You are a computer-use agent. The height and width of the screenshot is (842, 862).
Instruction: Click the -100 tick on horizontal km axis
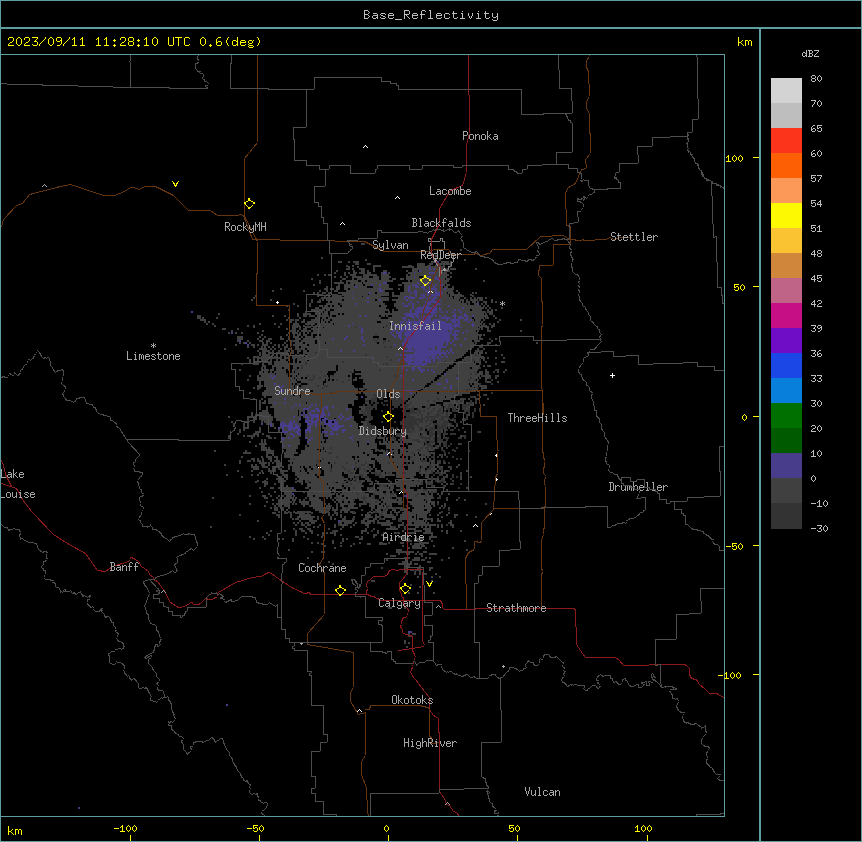125,829
